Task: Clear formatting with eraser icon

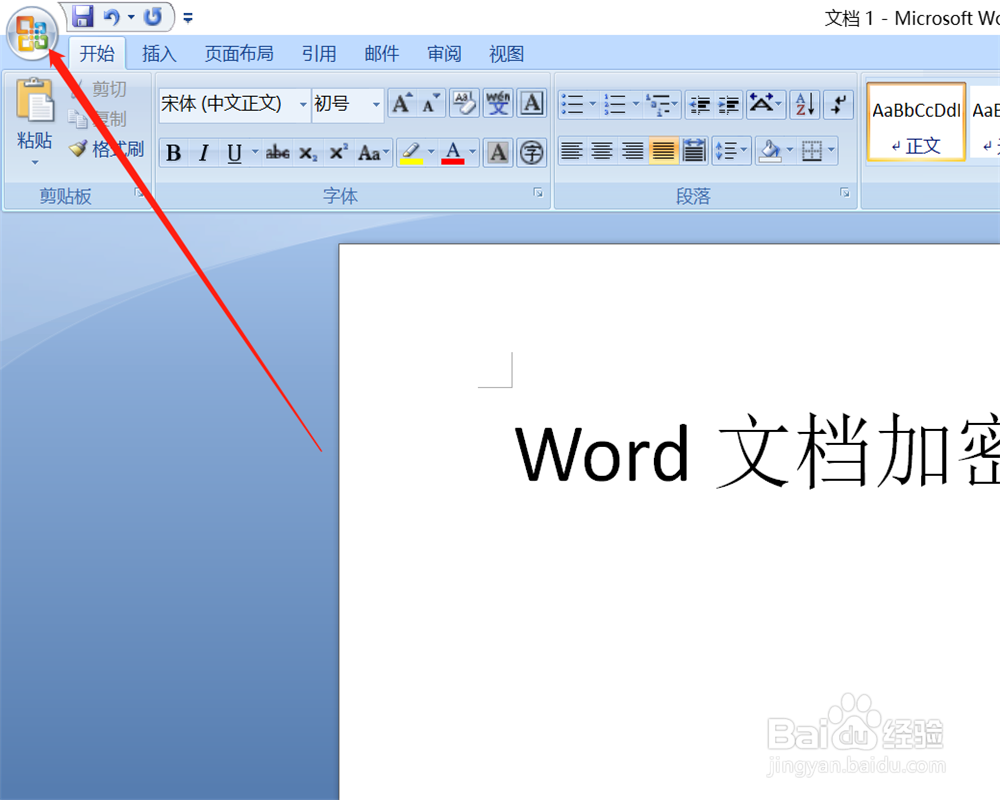Action: click(464, 103)
